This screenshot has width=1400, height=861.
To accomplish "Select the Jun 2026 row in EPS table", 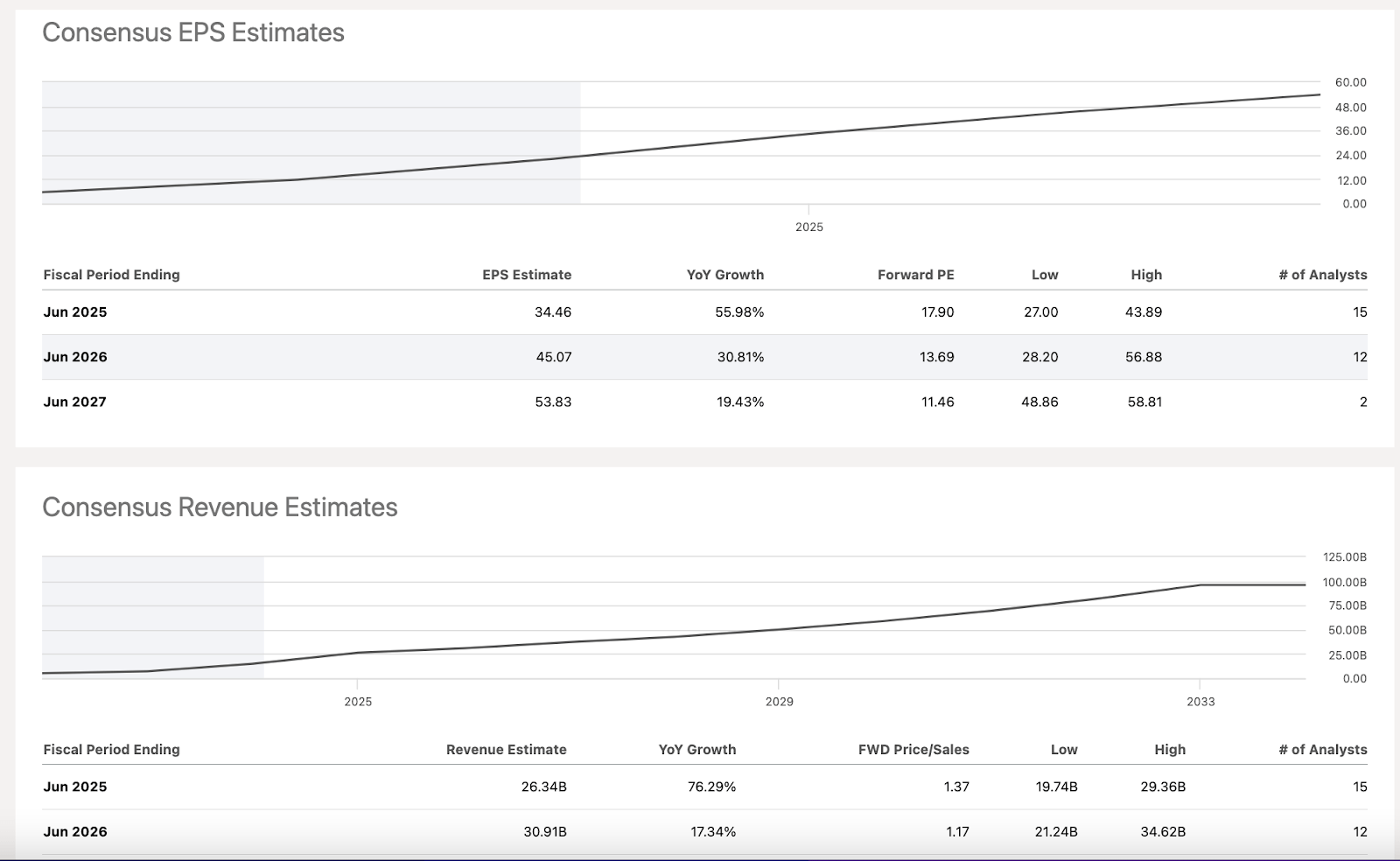I will point(75,357).
